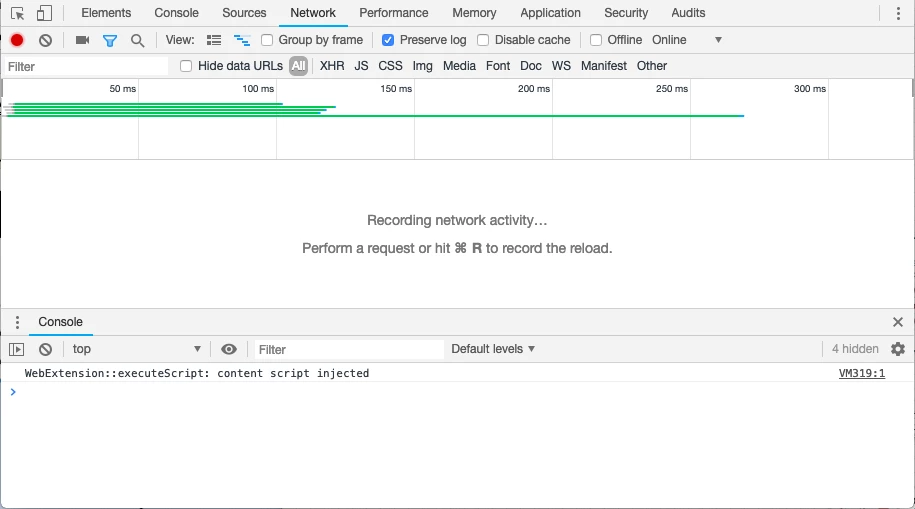This screenshot has height=509, width=915.
Task: Switch to the Sources tab
Action: coord(244,13)
